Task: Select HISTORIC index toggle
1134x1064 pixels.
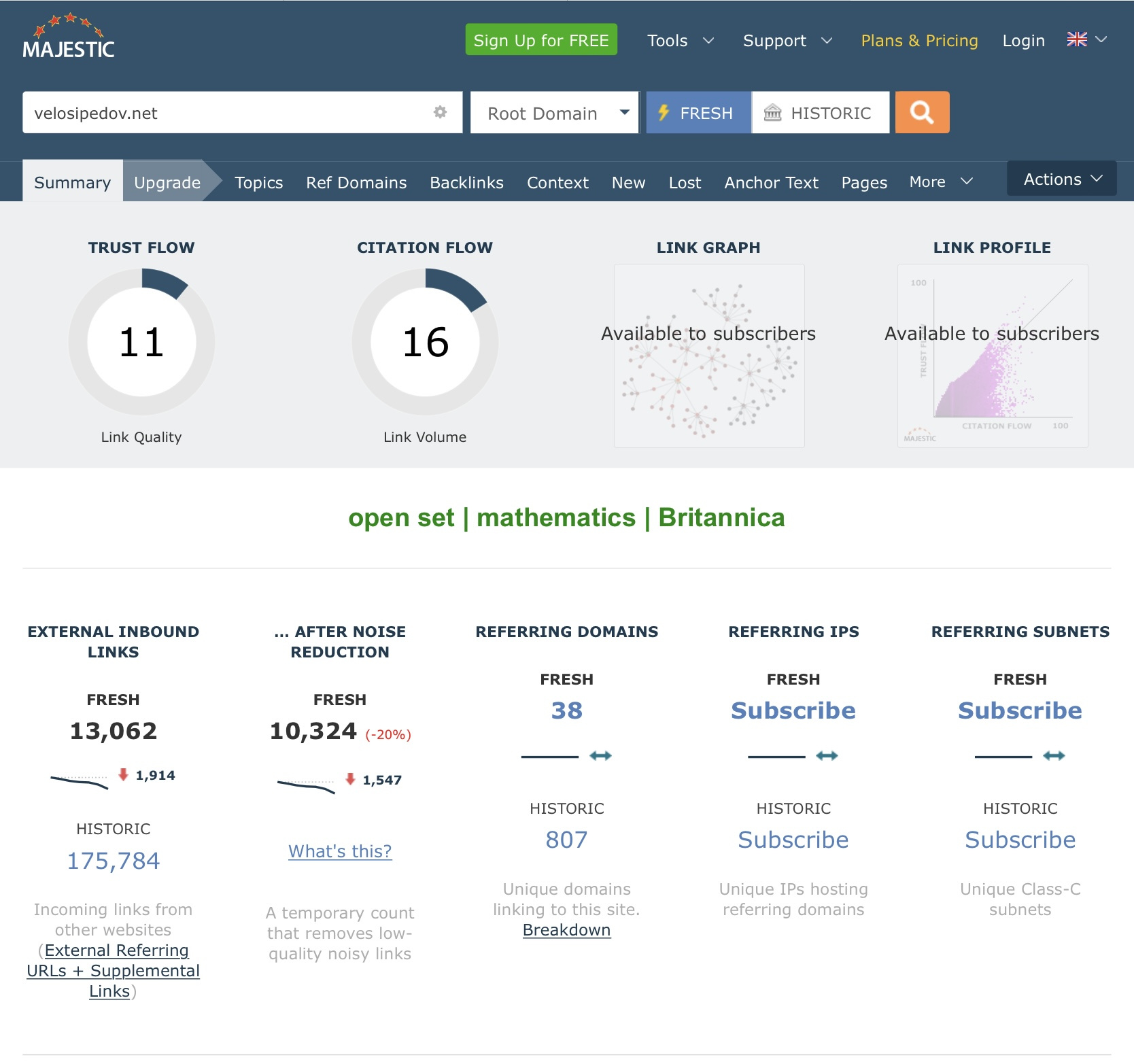Action: pos(821,112)
